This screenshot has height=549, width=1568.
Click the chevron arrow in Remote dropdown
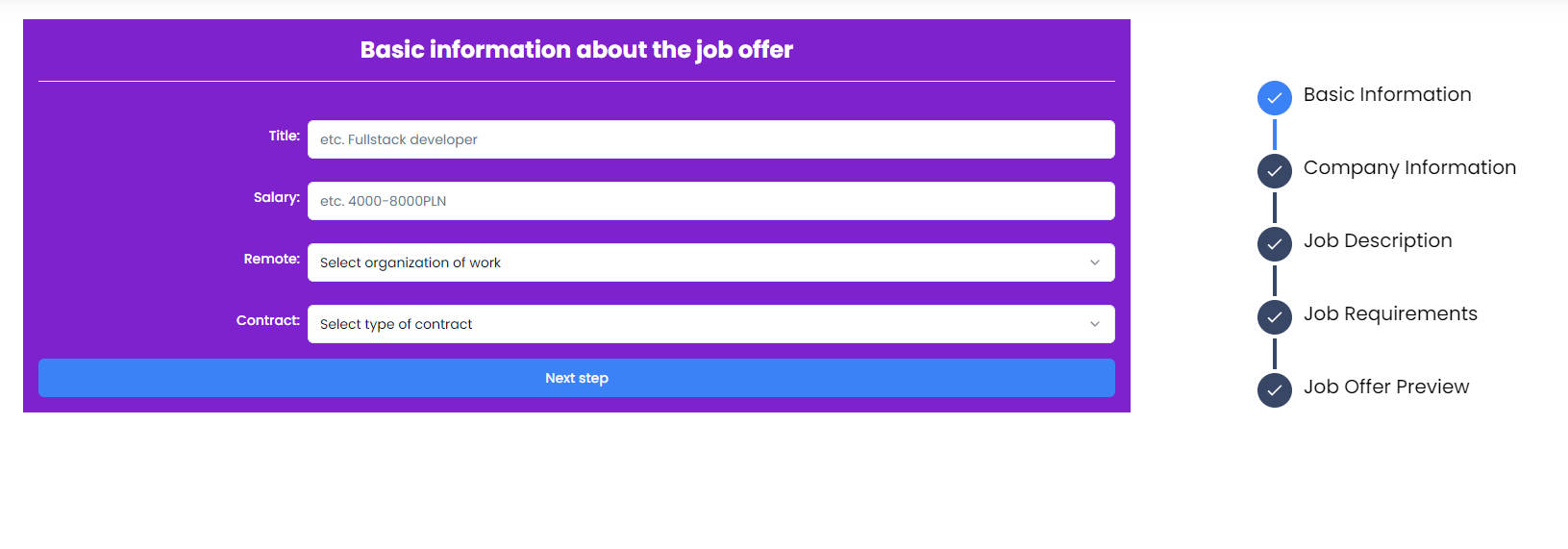click(x=1094, y=262)
